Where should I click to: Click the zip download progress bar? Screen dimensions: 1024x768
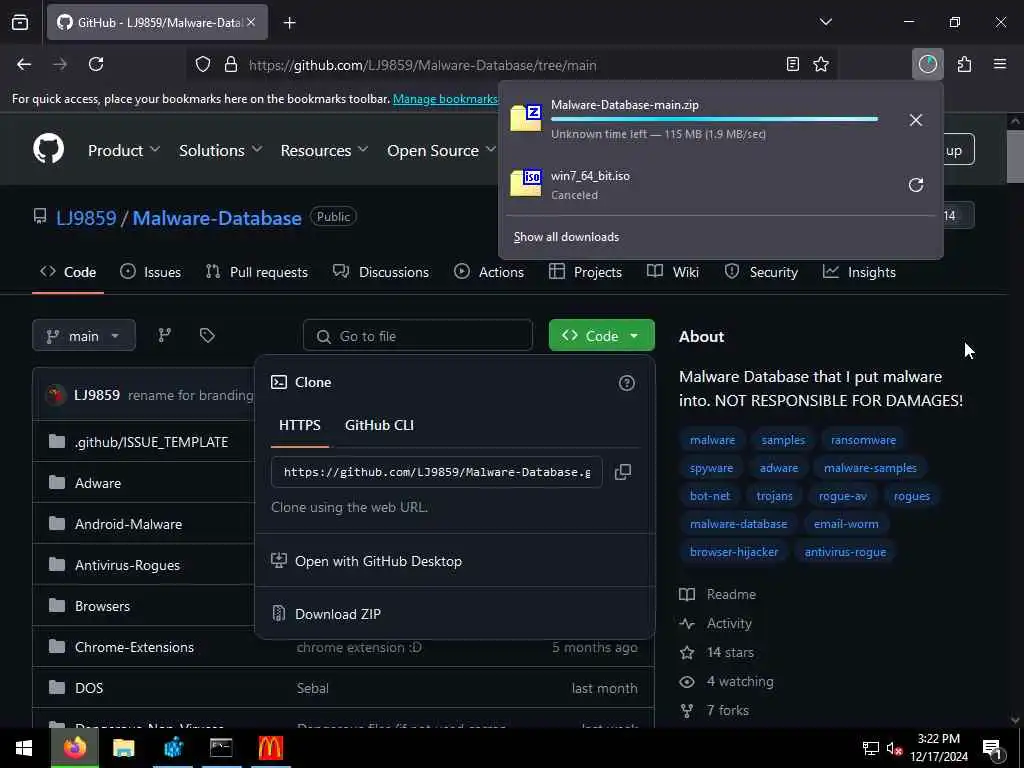[x=714, y=119]
